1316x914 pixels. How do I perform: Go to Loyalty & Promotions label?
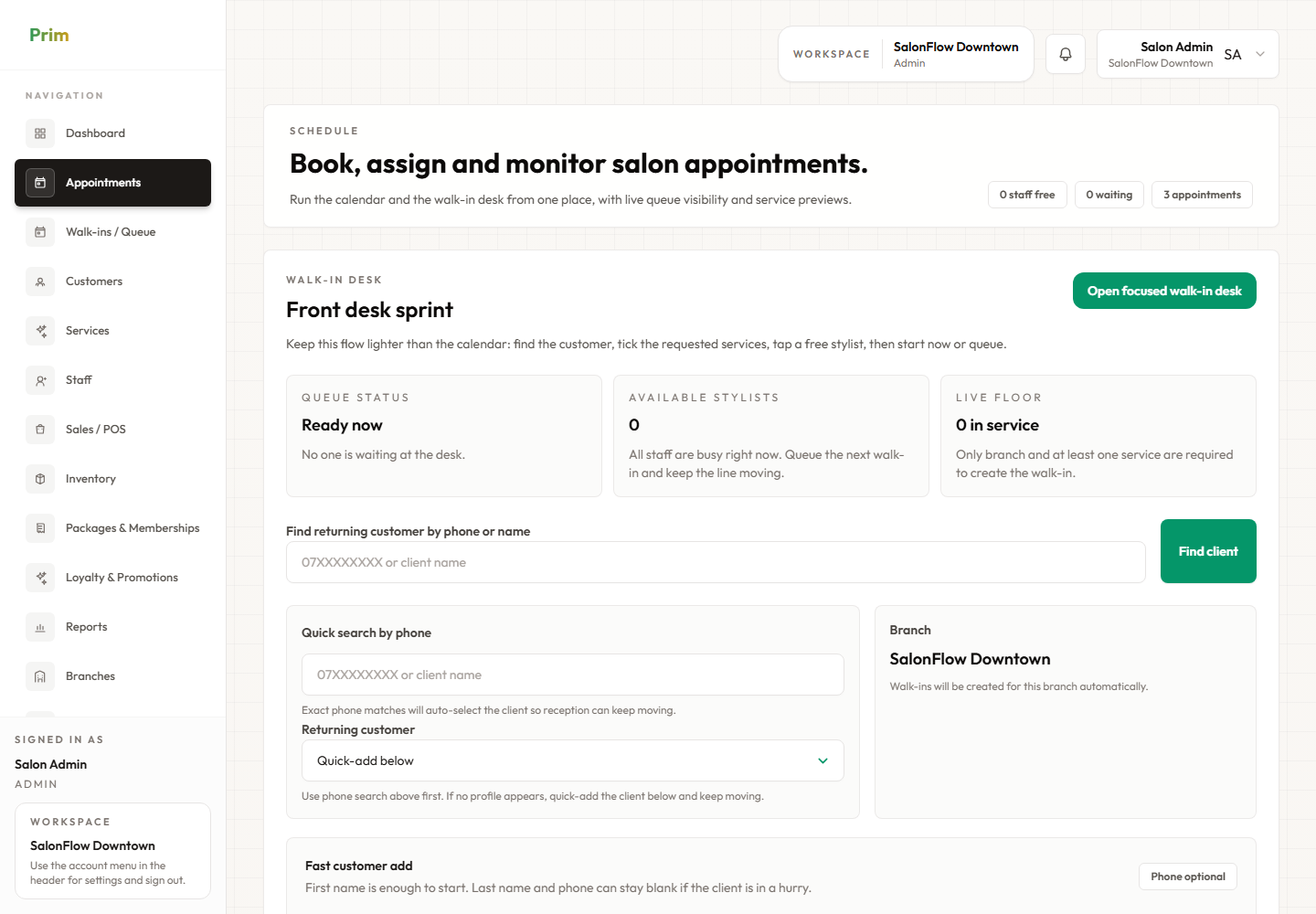[122, 578]
